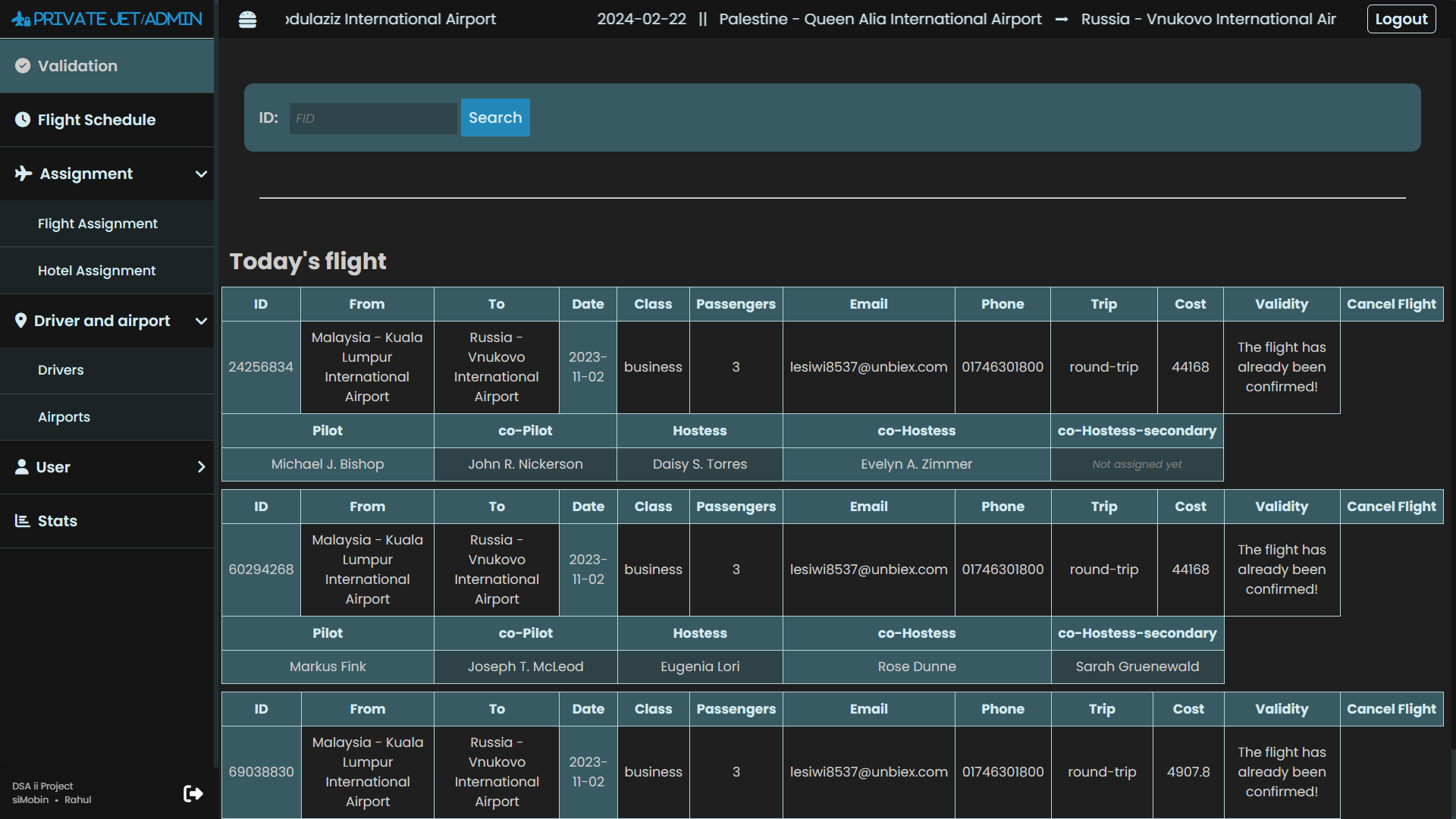Click co-hostess-secondary Sarah Gruenewald
Viewport: 1456px width, 819px height.
click(1137, 667)
